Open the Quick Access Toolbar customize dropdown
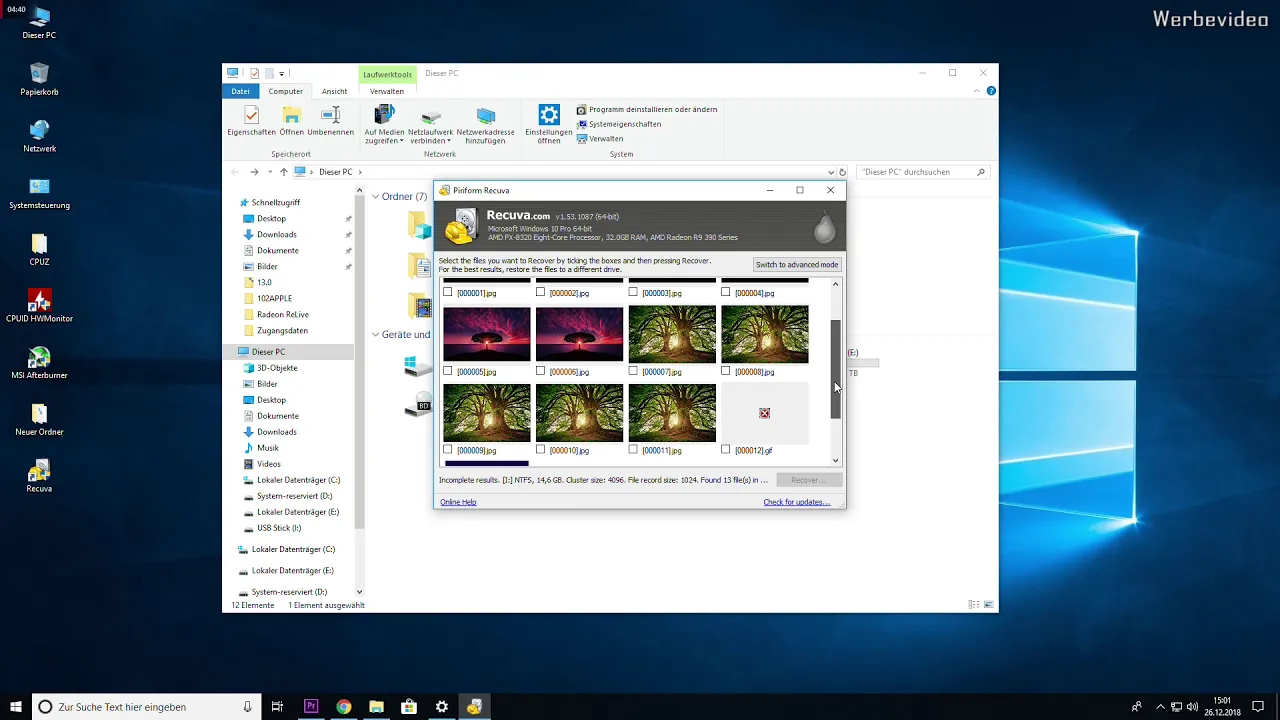Image resolution: width=1280 pixels, height=720 pixels. point(282,73)
